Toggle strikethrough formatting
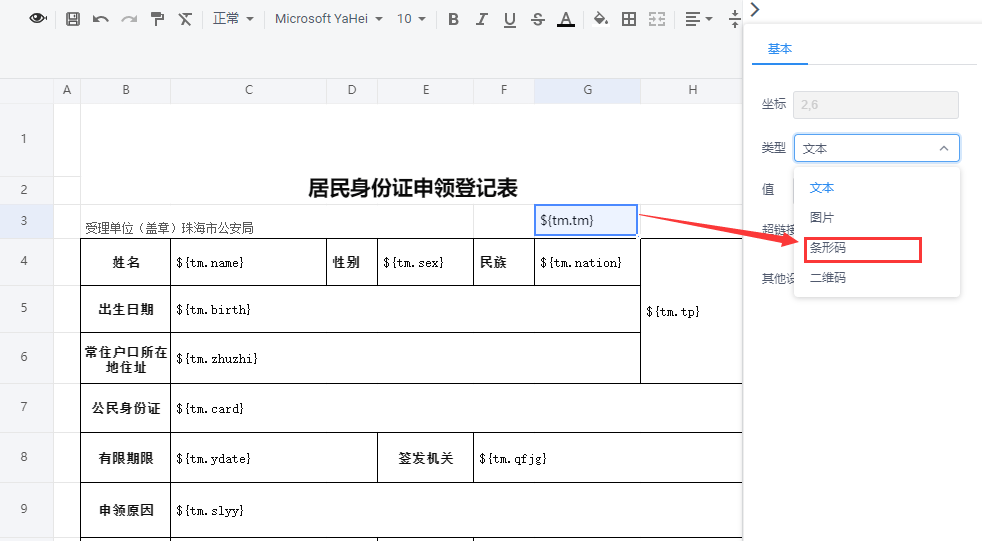The width and height of the screenshot is (982, 541). click(x=537, y=19)
